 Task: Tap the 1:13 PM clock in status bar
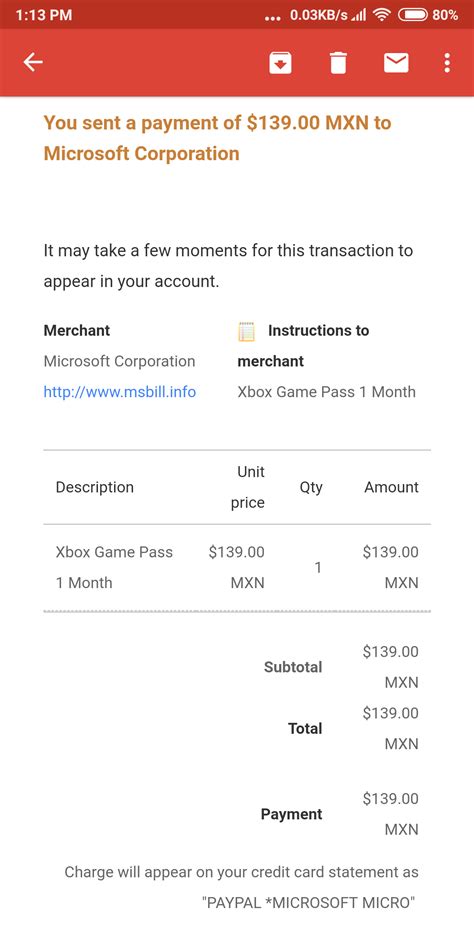tap(44, 15)
